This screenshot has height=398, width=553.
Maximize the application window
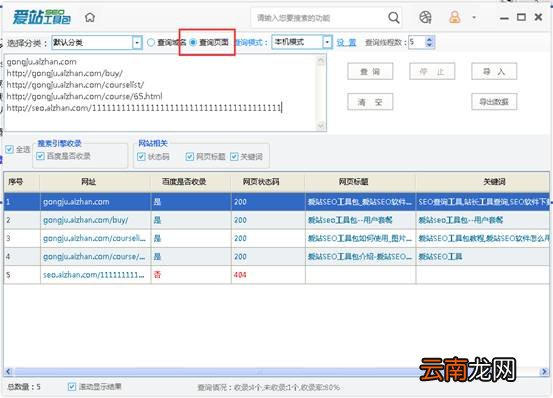[x=521, y=17]
